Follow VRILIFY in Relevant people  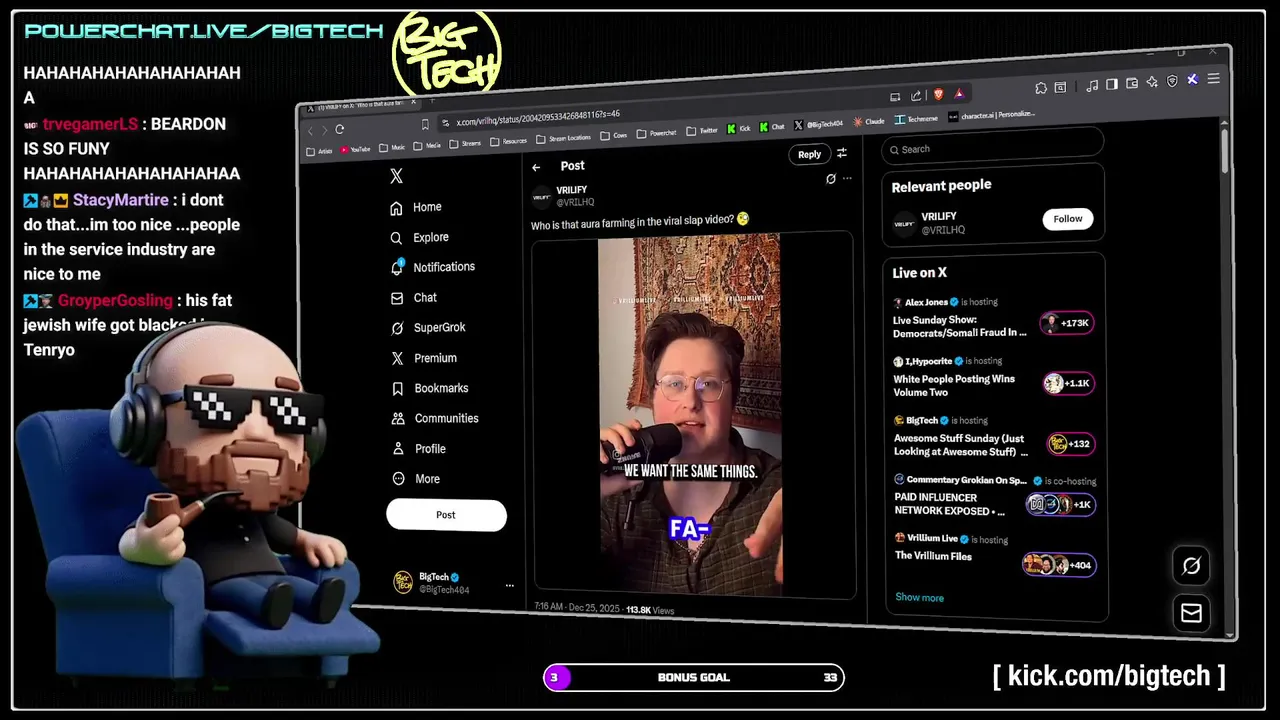(1067, 219)
